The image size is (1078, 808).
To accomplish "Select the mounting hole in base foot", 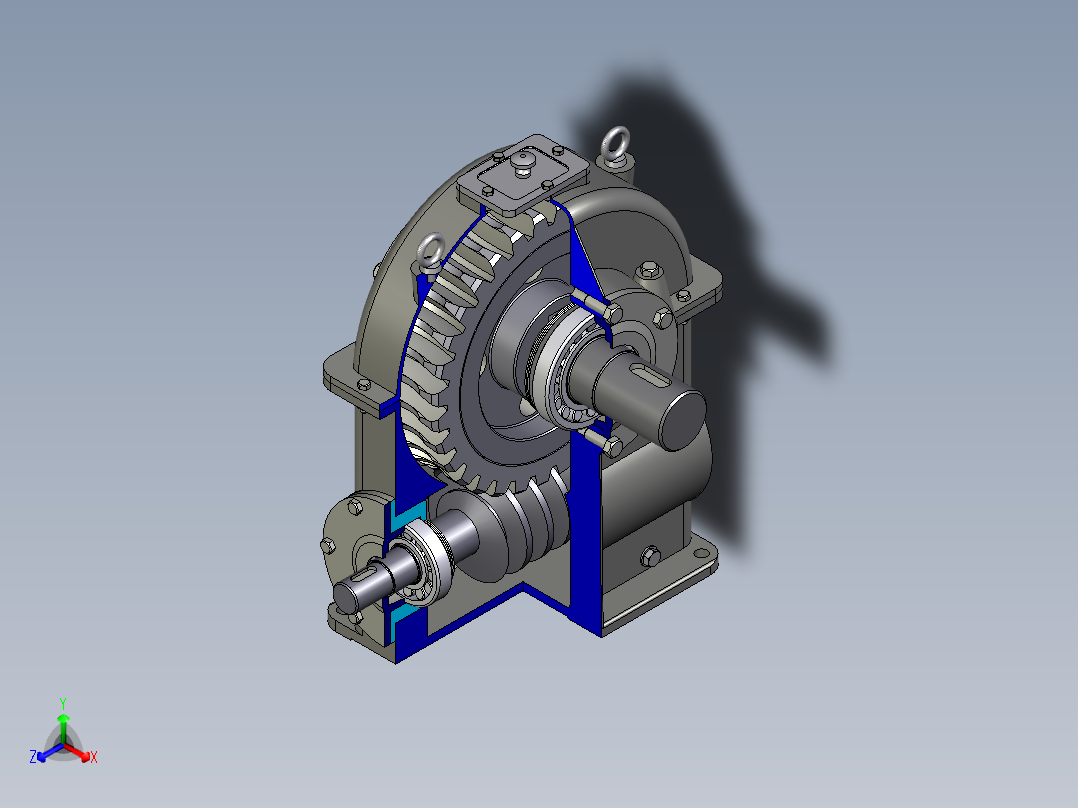I will (x=703, y=552).
